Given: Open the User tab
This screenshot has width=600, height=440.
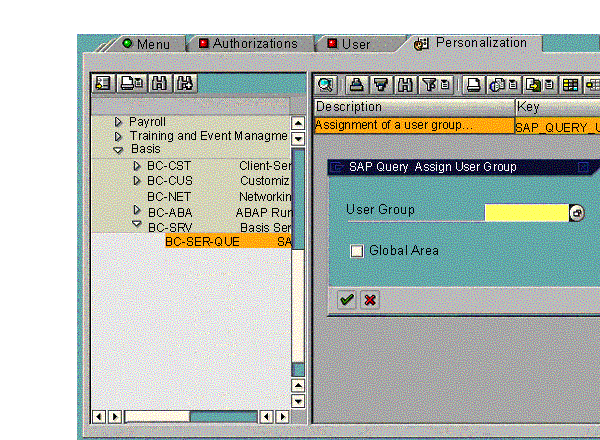Looking at the screenshot, I should [x=353, y=44].
